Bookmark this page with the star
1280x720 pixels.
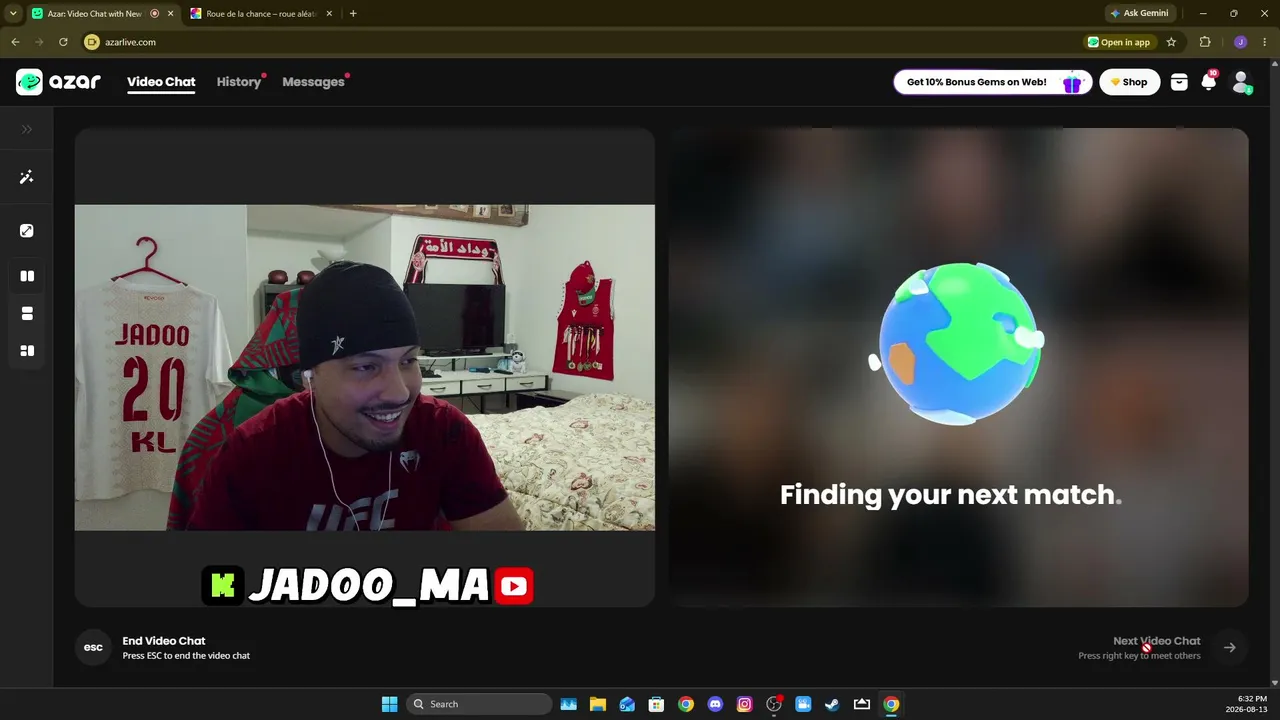tap(1171, 42)
